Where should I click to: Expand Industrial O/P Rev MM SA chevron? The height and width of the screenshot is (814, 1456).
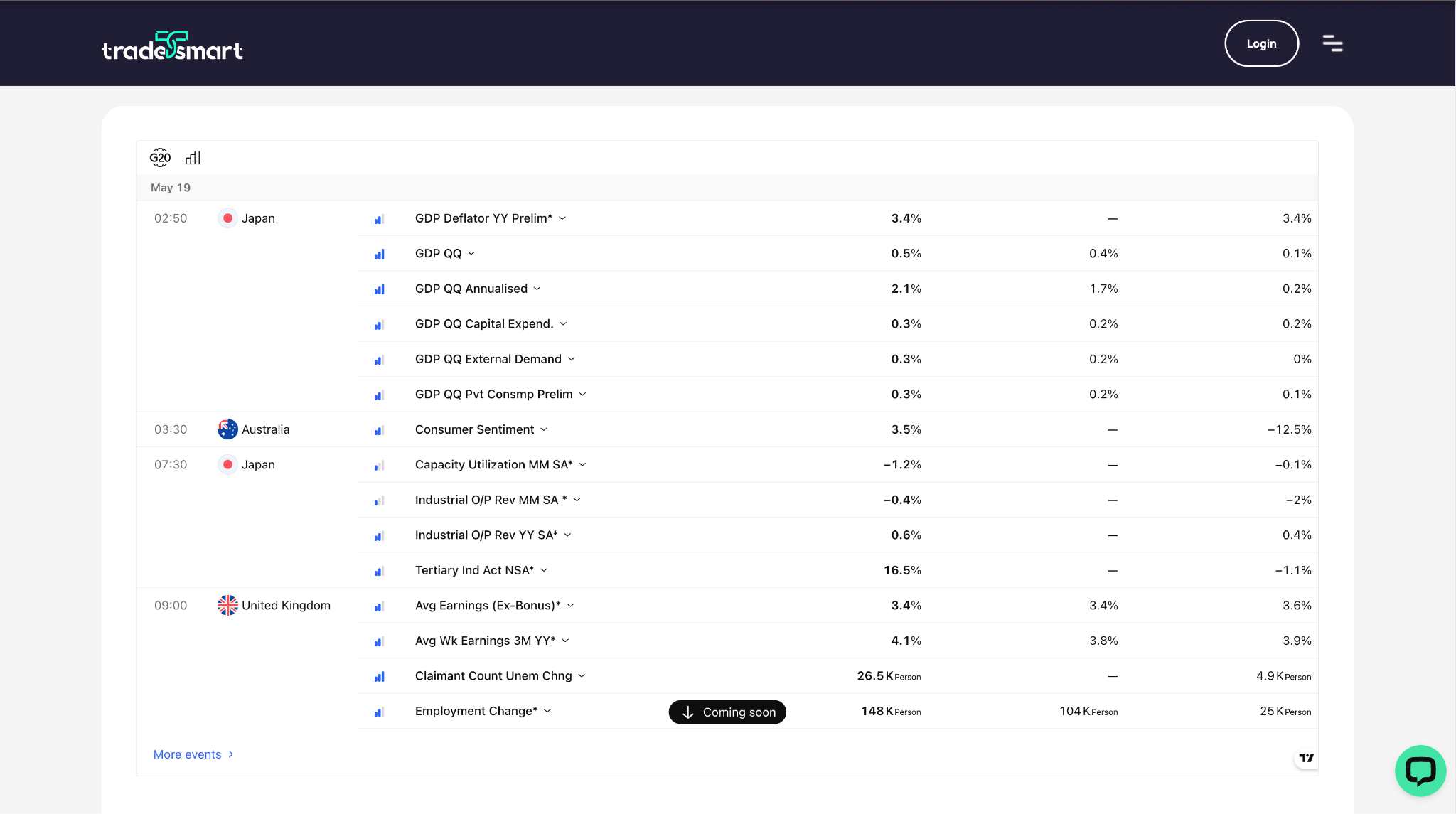(x=577, y=500)
